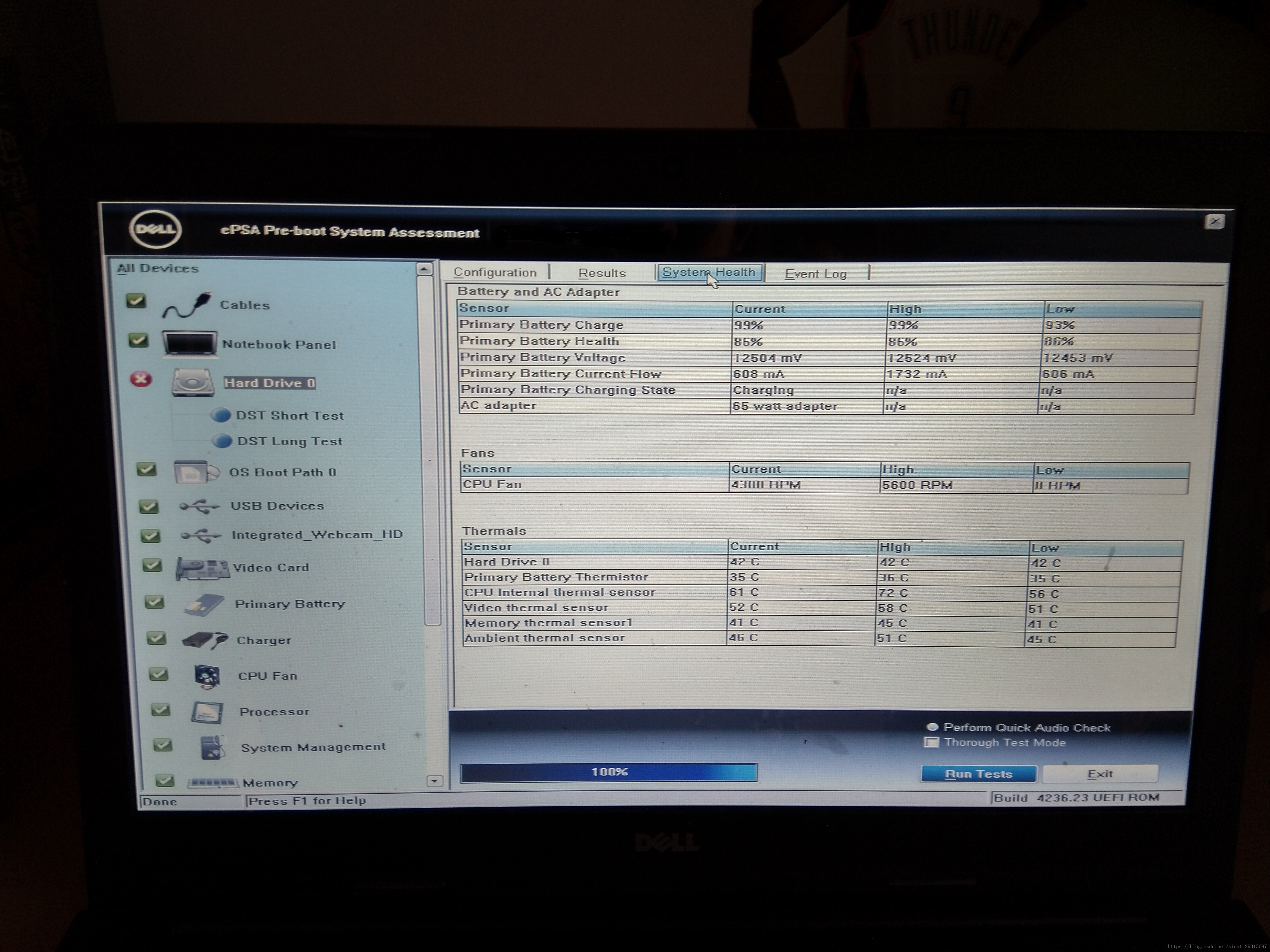Image resolution: width=1270 pixels, height=952 pixels.
Task: Uncheck the System Management checkbox
Action: click(x=163, y=745)
